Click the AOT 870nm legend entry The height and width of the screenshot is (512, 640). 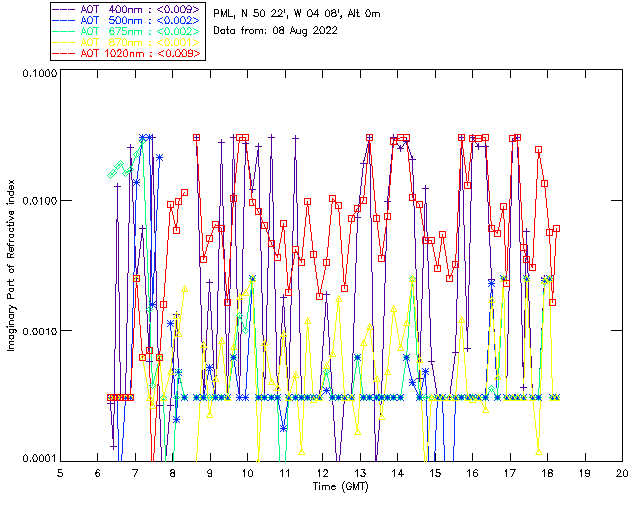[127, 42]
